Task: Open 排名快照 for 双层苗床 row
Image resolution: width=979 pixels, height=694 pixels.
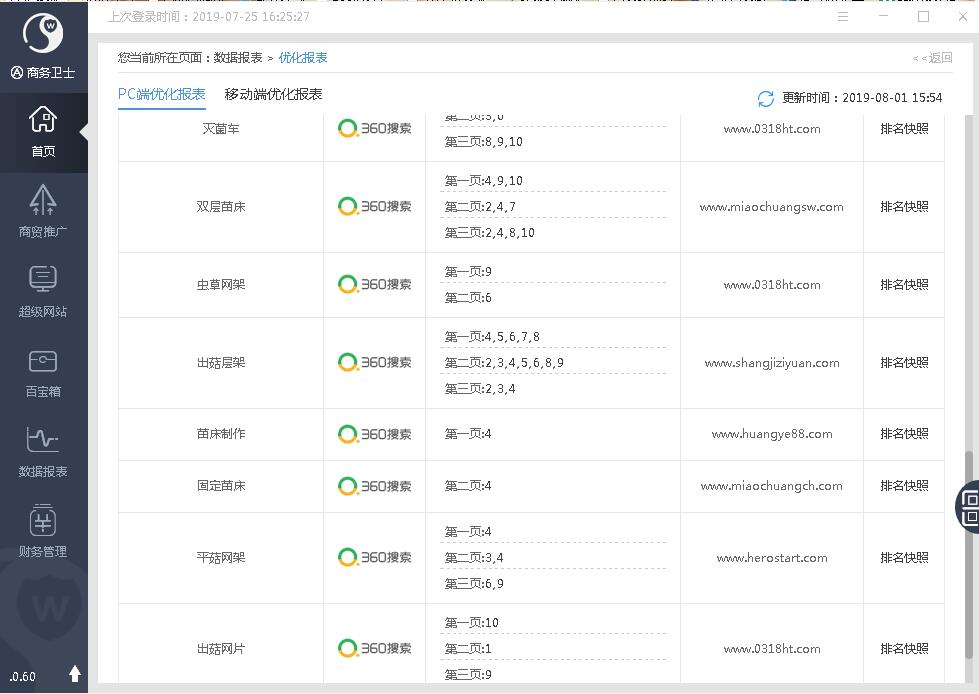Action: pyautogui.click(x=904, y=207)
